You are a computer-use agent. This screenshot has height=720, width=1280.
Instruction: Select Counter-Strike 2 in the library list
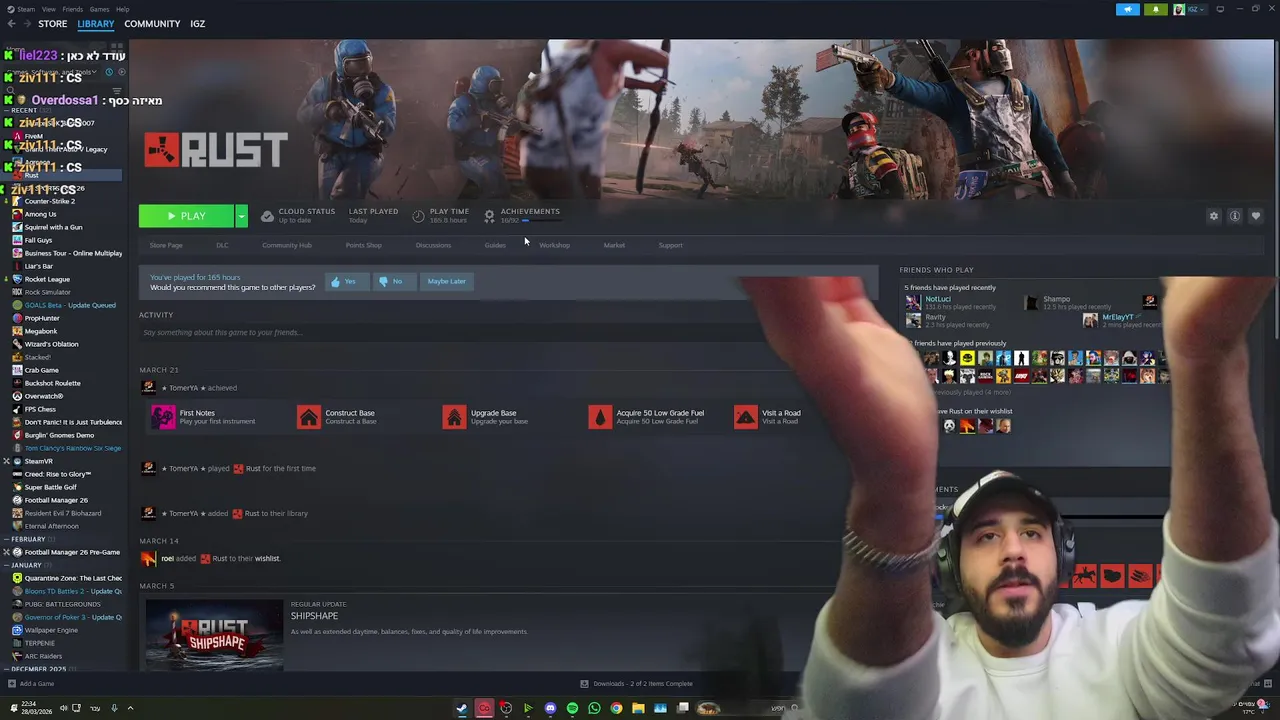point(49,201)
